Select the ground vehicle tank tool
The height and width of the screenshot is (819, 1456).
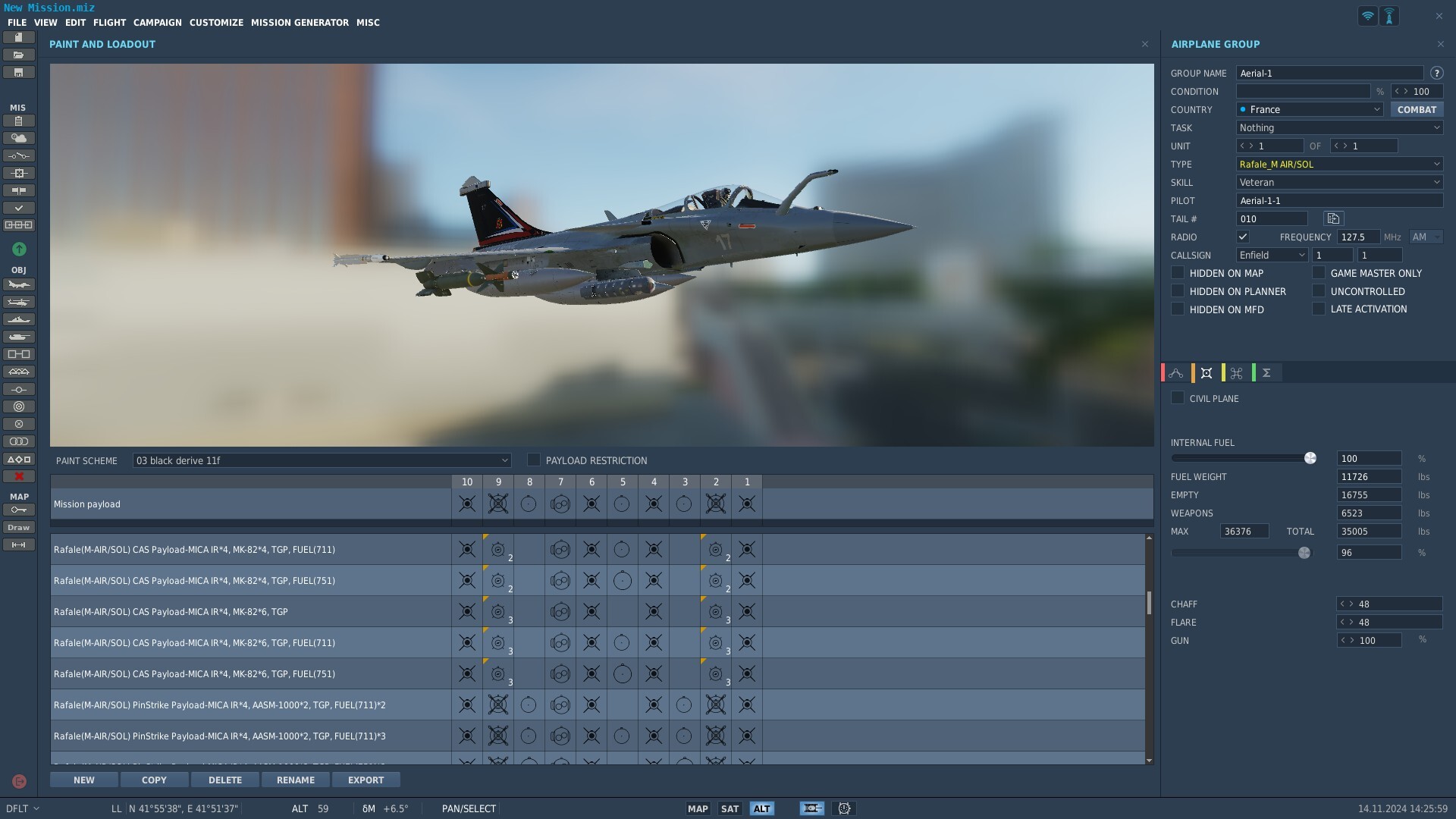[19, 337]
